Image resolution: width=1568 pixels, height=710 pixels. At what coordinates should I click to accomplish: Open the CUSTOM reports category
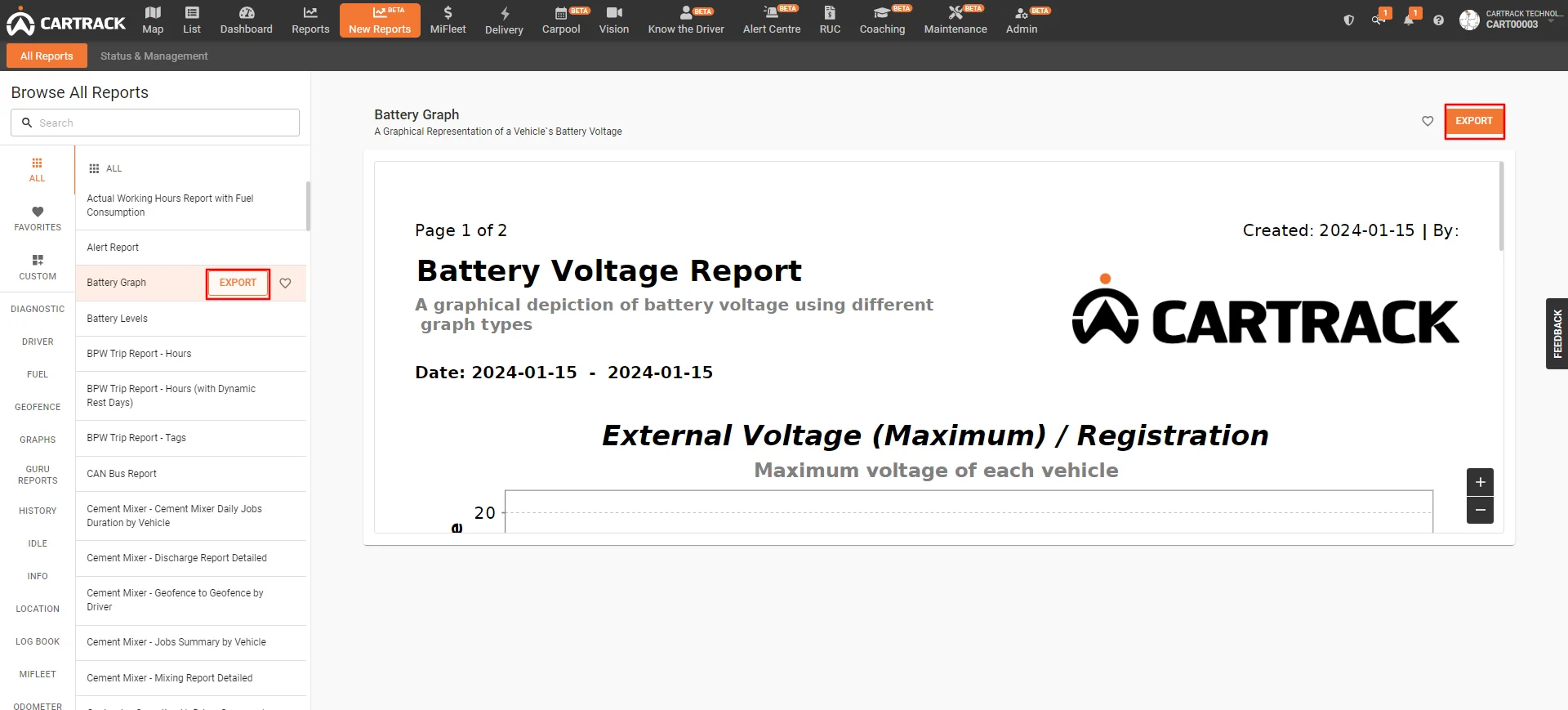(38, 267)
